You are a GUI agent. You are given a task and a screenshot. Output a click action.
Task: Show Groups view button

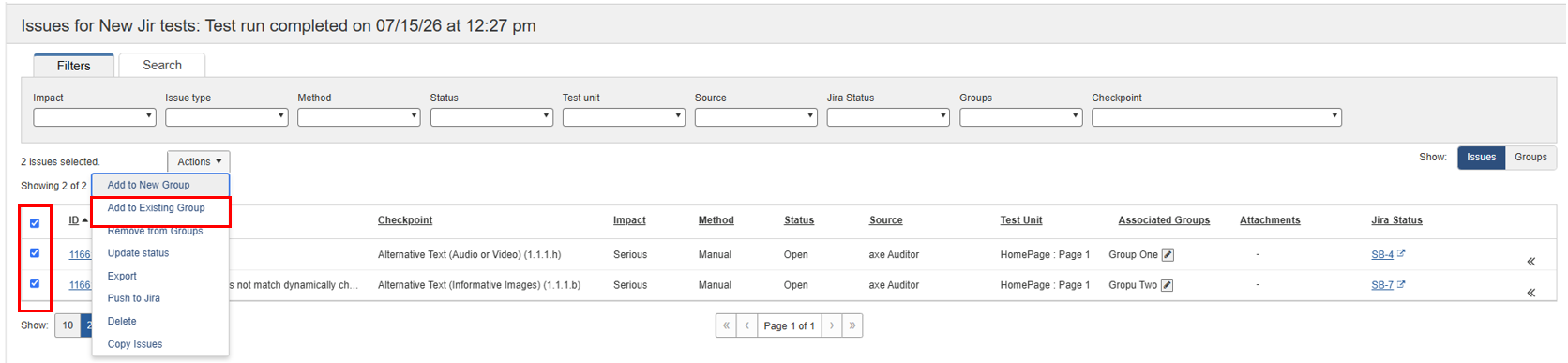point(1530,158)
